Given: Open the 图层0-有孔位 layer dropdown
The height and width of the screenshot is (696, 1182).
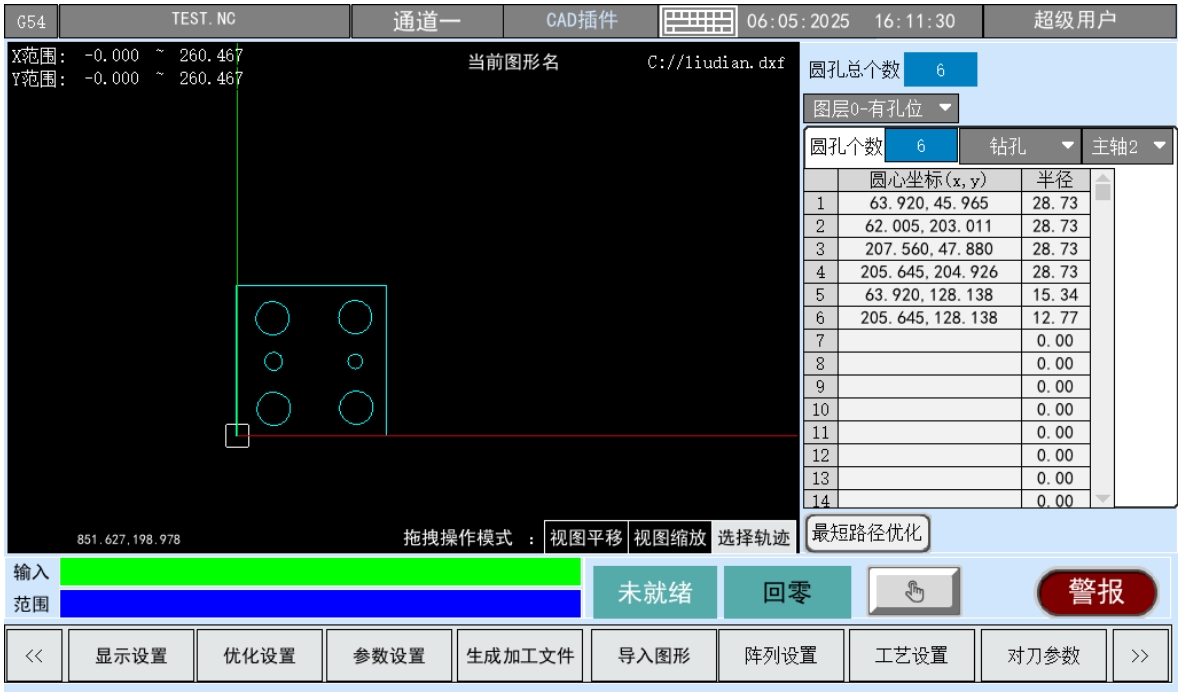Looking at the screenshot, I should 880,109.
